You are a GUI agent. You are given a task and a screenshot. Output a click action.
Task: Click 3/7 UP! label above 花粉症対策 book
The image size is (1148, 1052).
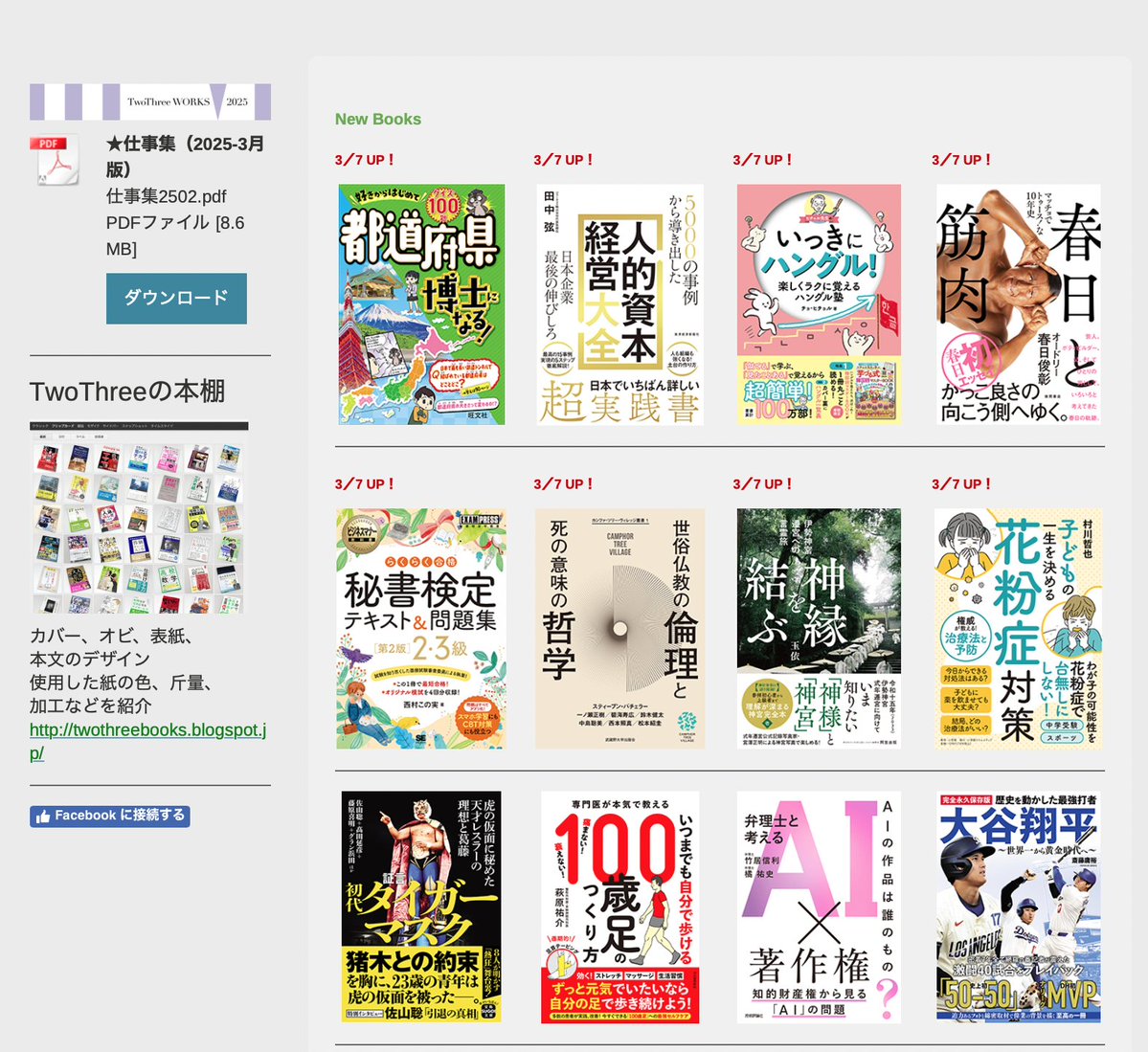click(961, 484)
